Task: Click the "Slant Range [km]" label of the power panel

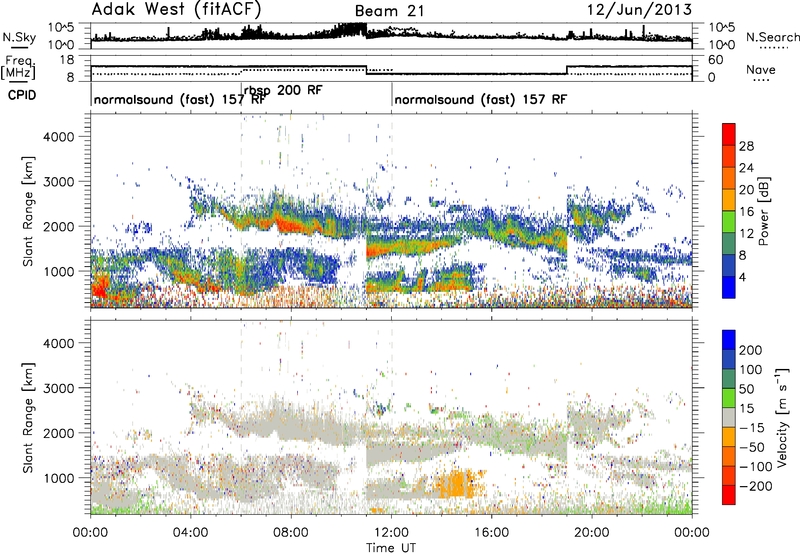Action: pos(28,211)
